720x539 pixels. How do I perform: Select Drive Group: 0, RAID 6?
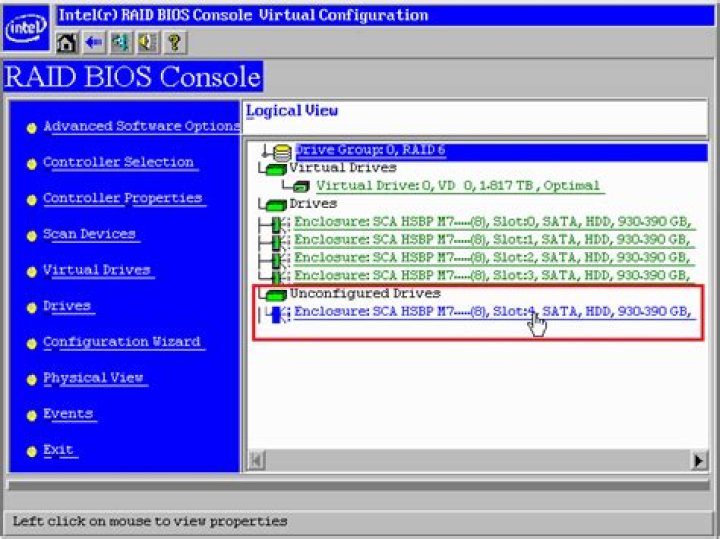pyautogui.click(x=371, y=150)
